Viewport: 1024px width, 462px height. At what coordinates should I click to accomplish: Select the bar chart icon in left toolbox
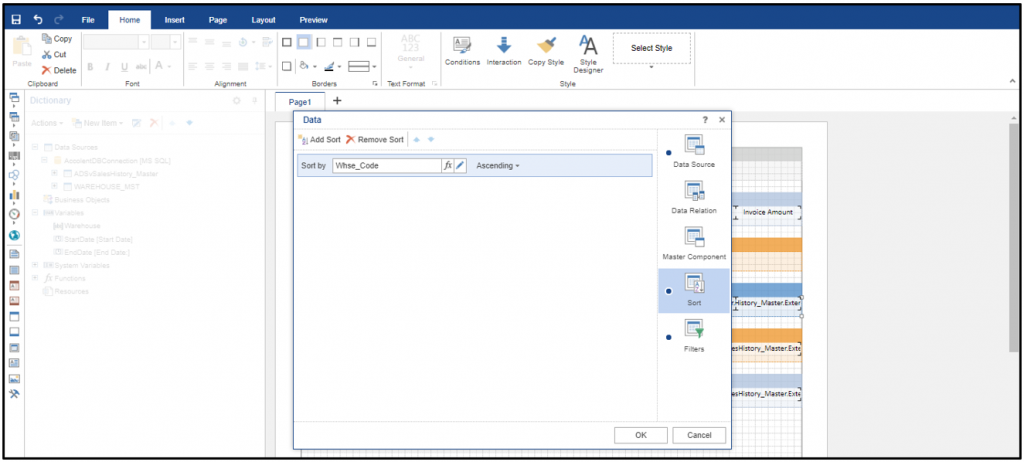14,195
